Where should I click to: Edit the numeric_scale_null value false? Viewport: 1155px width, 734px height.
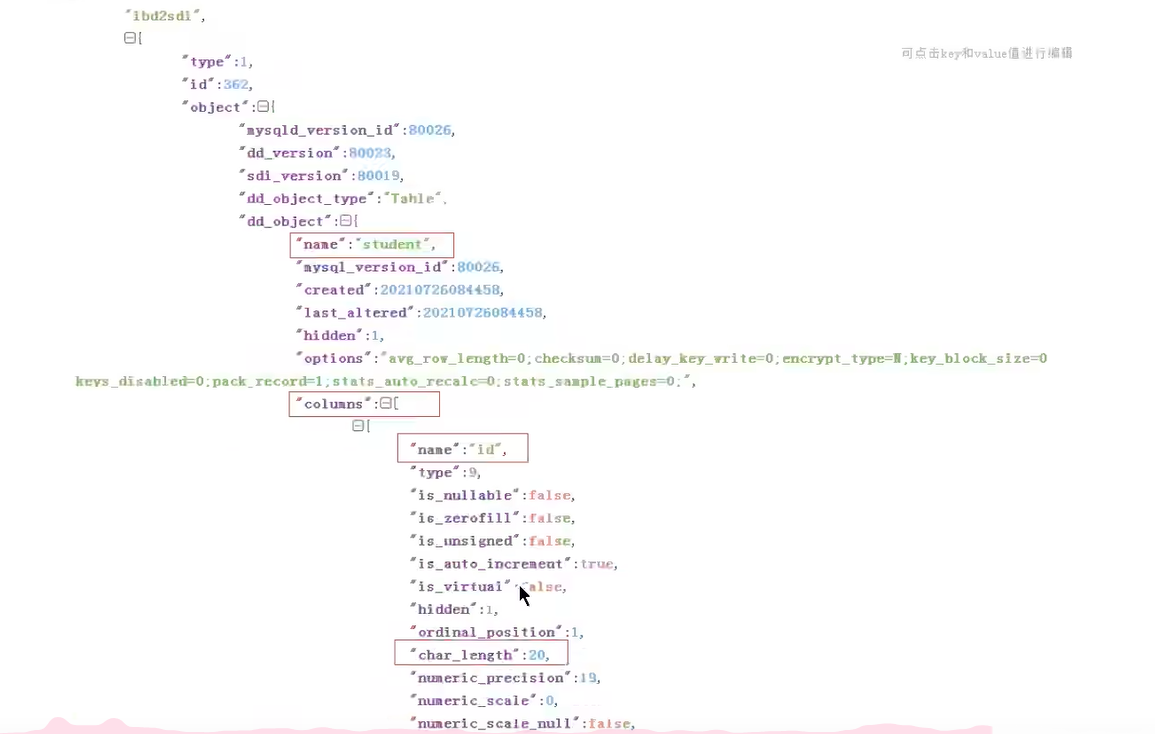click(609, 724)
